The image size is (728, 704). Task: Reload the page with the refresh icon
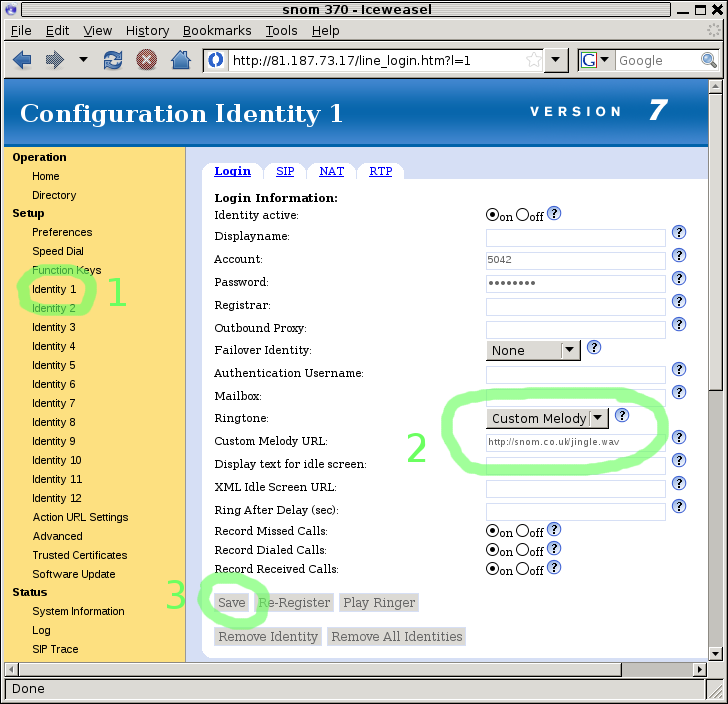pos(113,60)
